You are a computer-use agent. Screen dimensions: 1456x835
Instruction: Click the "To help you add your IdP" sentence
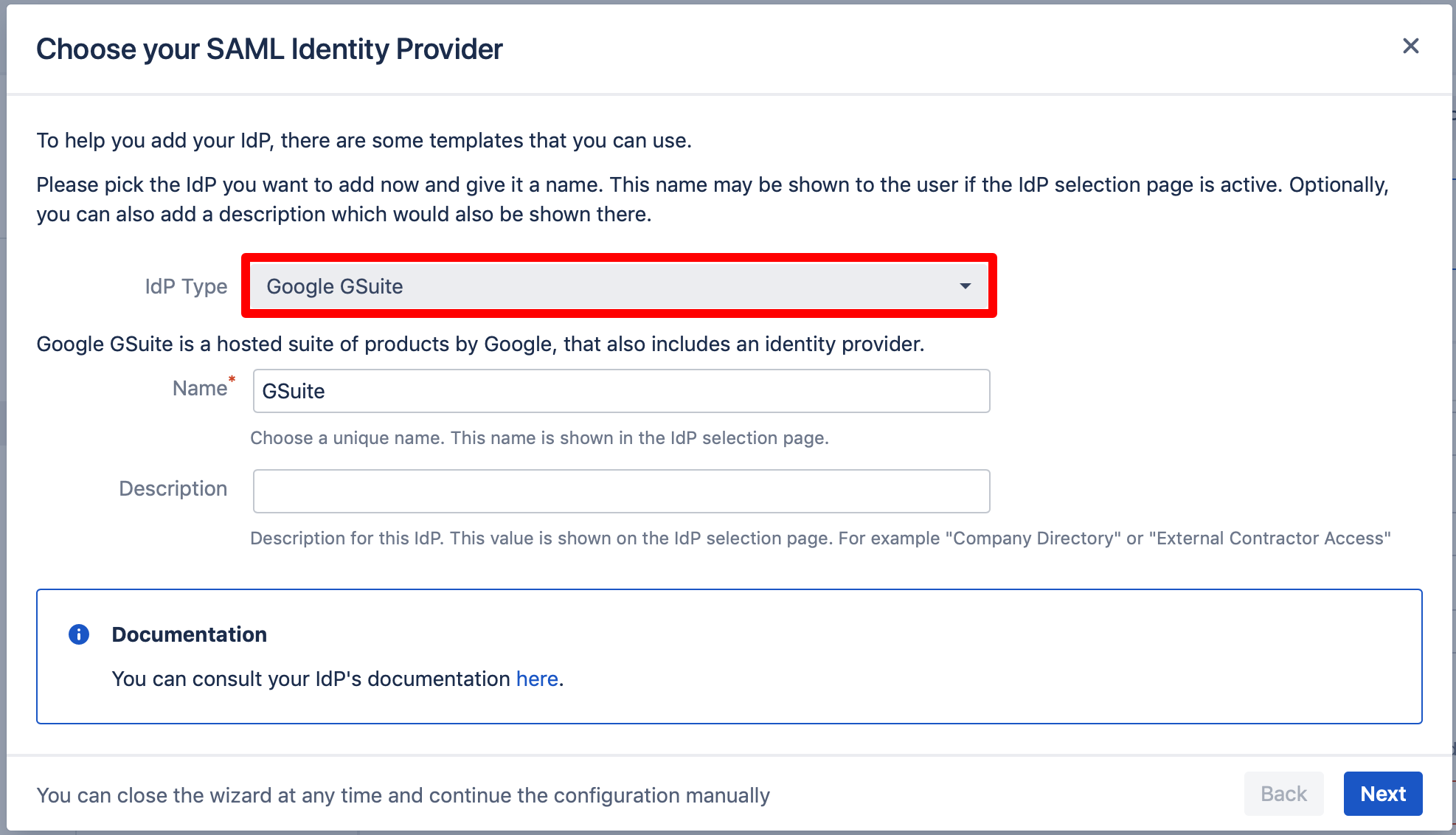pos(364,140)
